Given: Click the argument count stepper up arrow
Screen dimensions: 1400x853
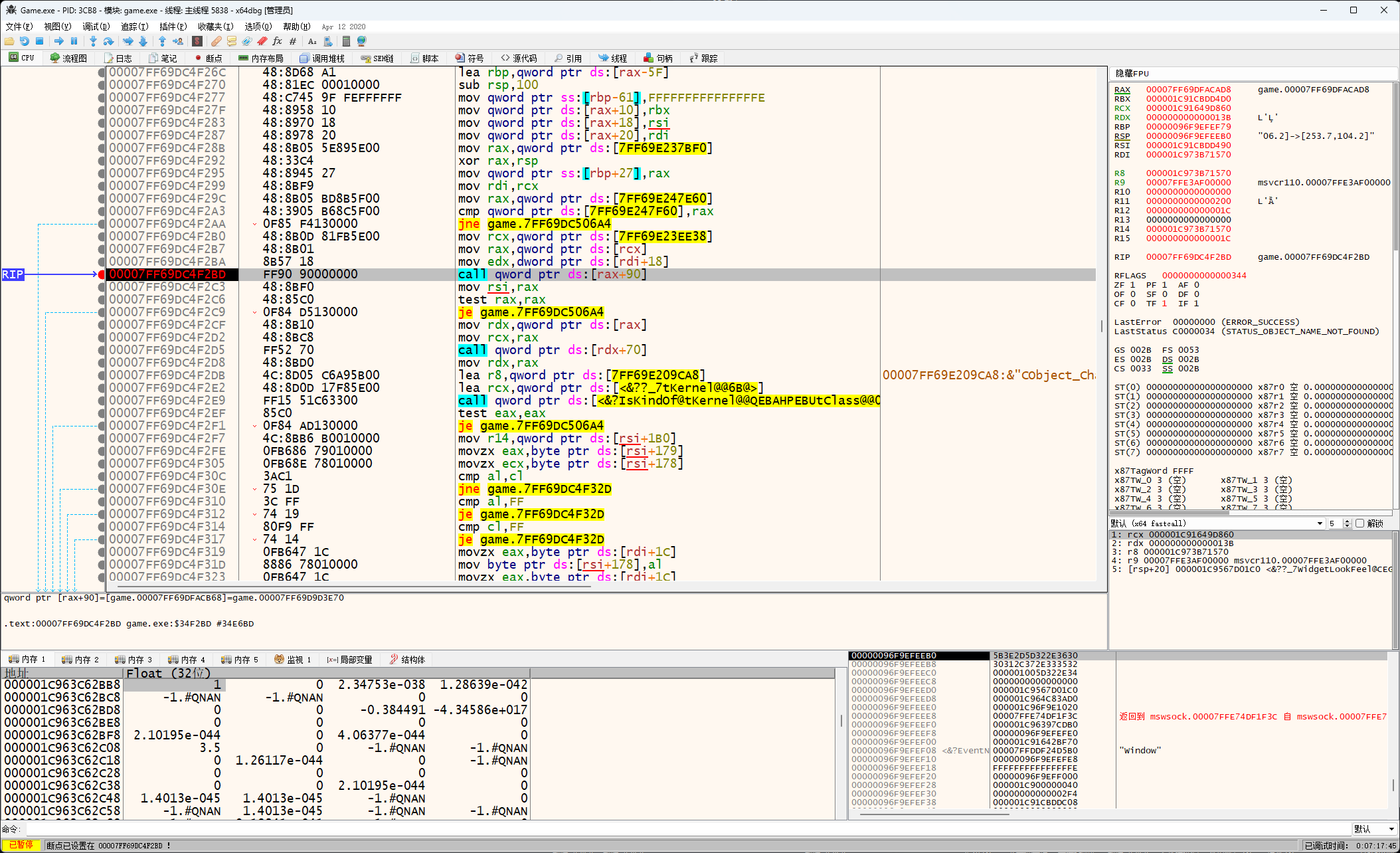Looking at the screenshot, I should [x=1347, y=521].
